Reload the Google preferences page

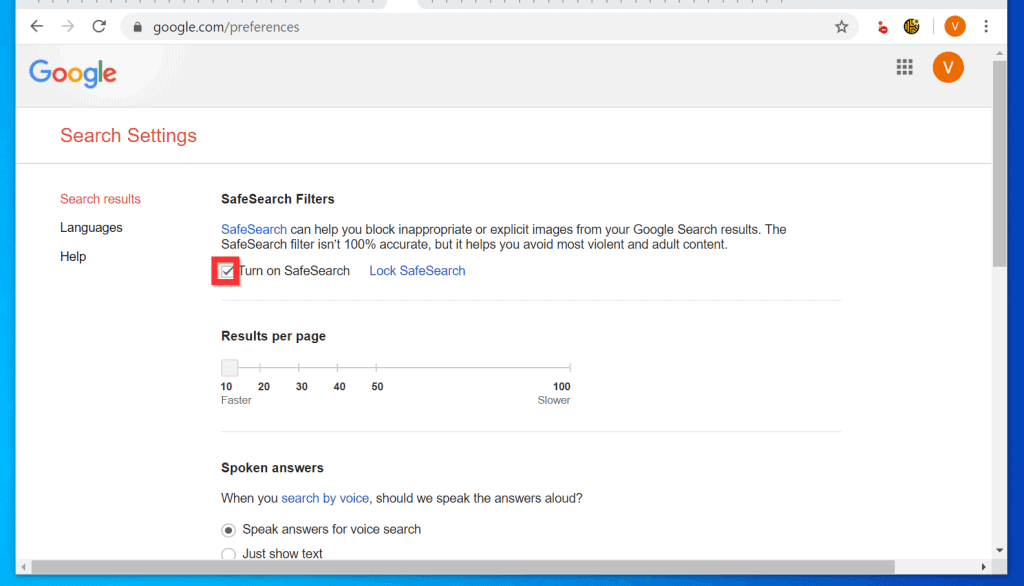pos(99,27)
